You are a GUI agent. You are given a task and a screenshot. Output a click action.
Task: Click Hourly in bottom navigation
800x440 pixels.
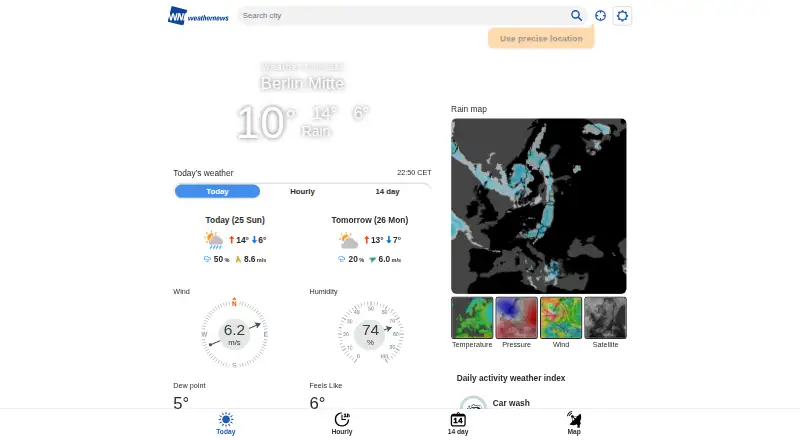tap(342, 424)
